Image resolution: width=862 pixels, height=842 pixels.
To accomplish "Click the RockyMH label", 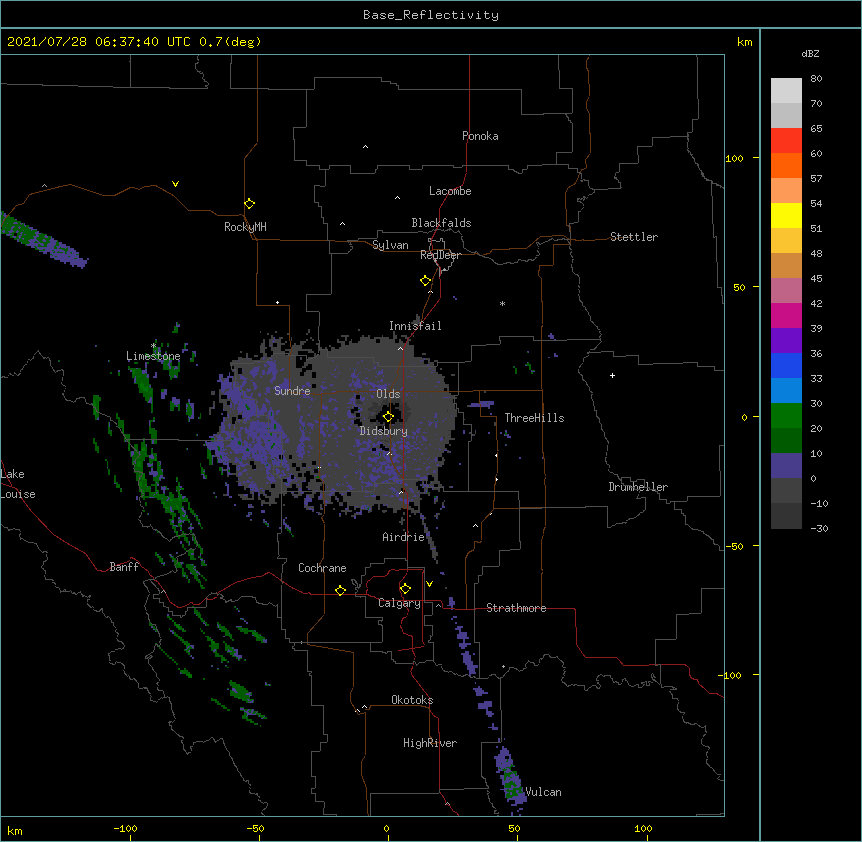I will 245,226.
